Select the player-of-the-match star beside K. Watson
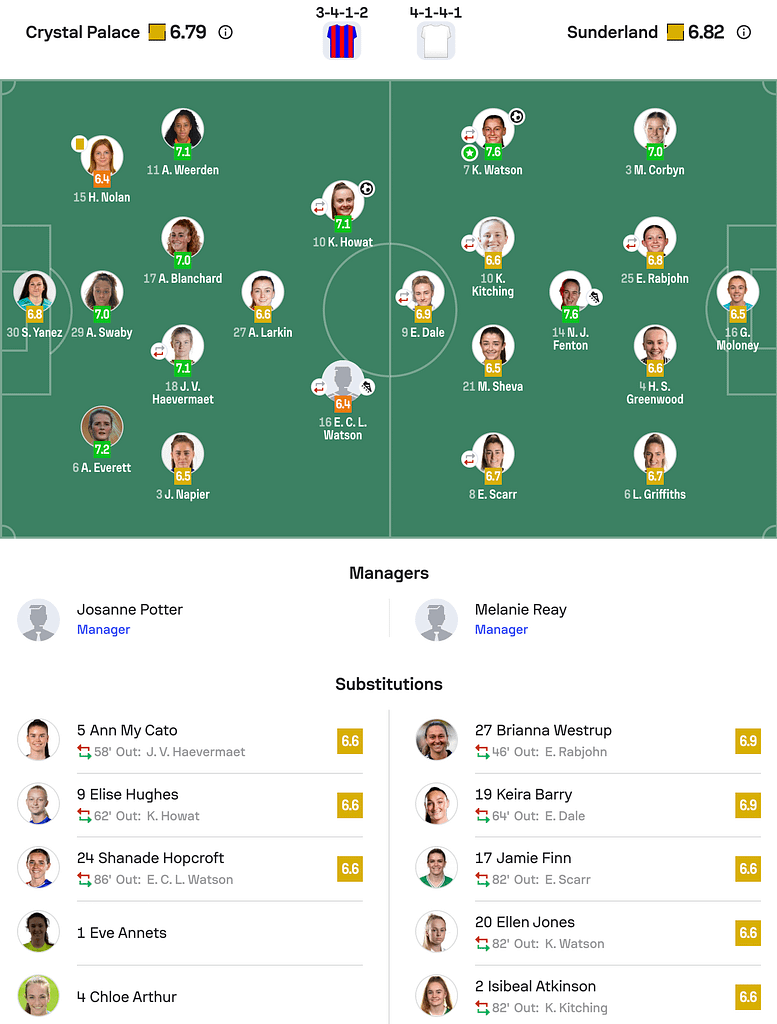Viewport: 777px width, 1024px height. pos(469,153)
